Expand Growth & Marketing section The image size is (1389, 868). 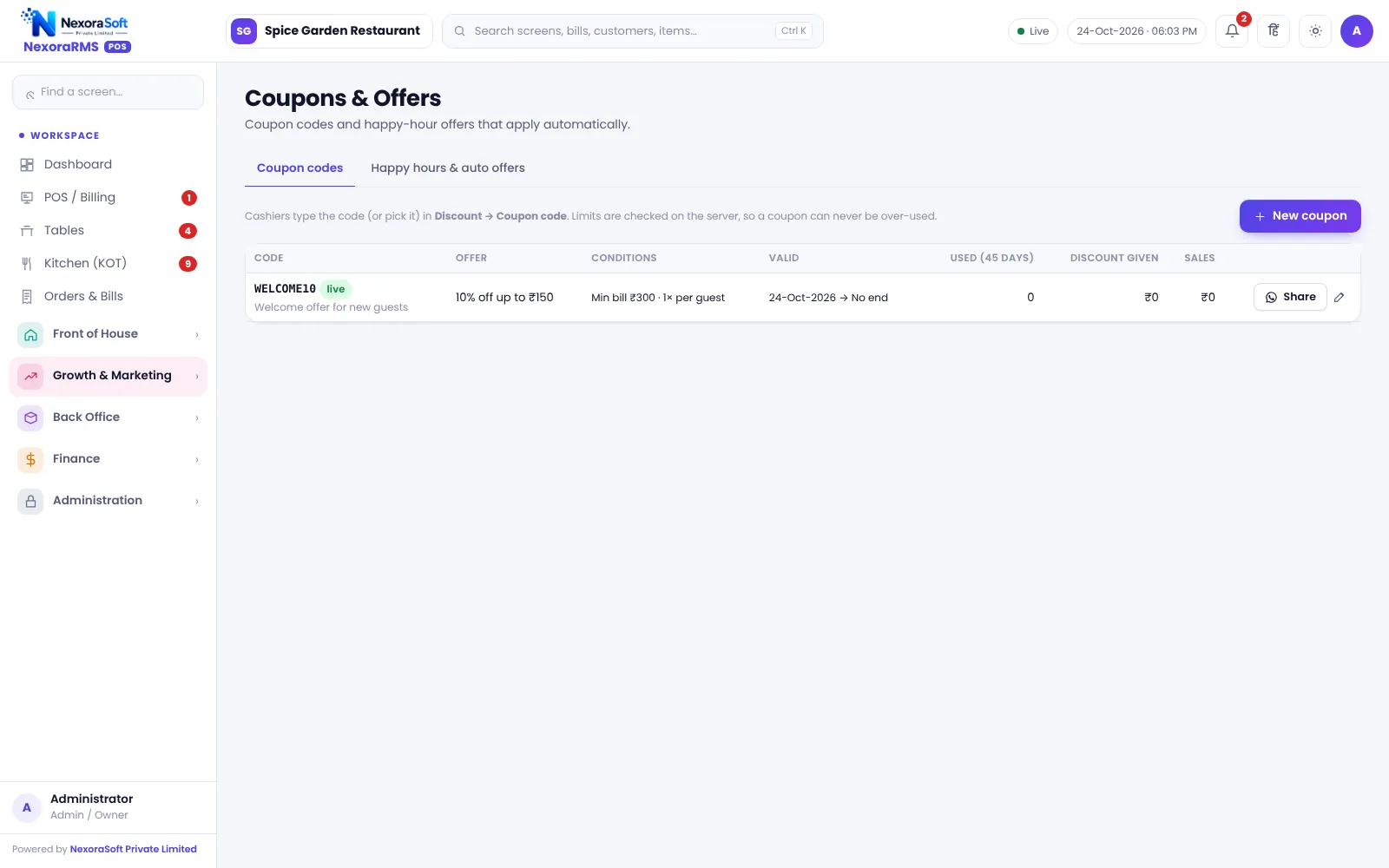[108, 376]
